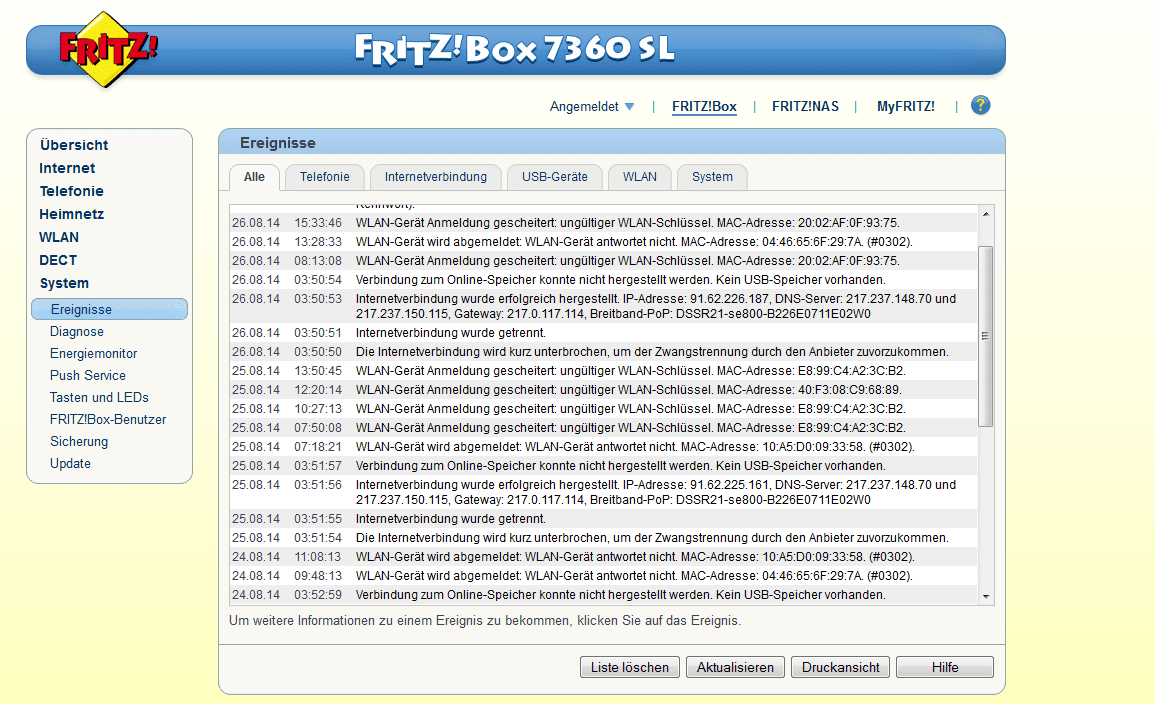This screenshot has height=726, width=1155.
Task: Switch to the USB-Geräte tab
Action: click(555, 177)
